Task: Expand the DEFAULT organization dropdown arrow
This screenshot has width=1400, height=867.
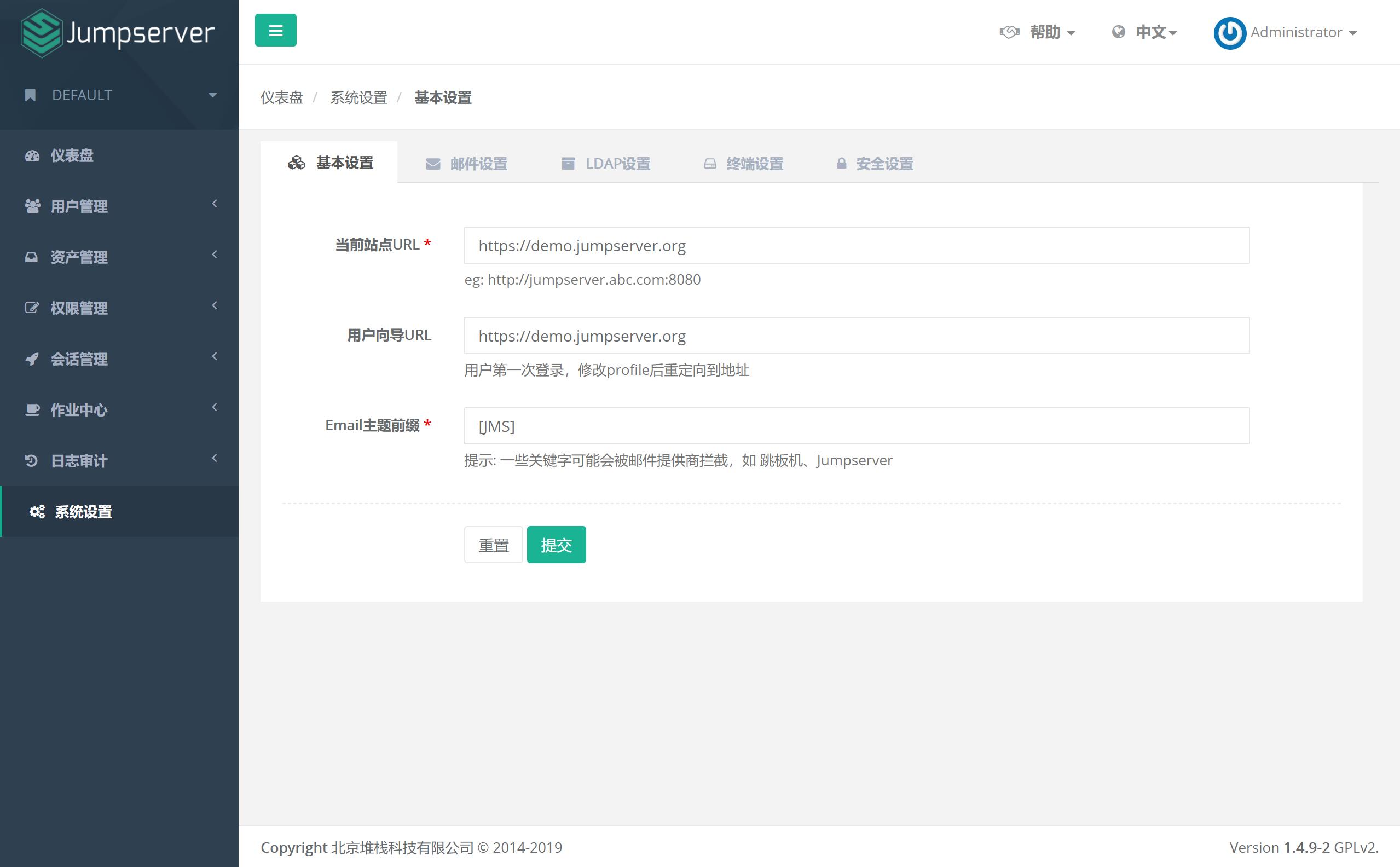Action: pos(213,95)
